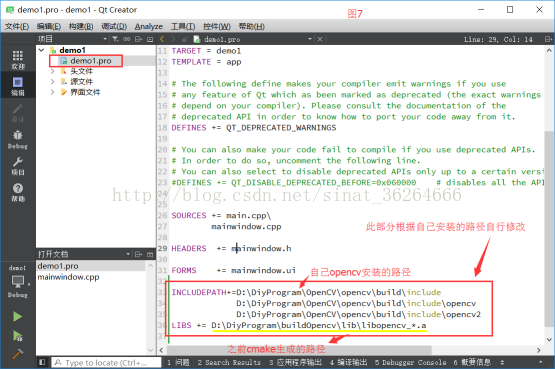Image resolution: width=555 pixels, height=369 pixels.
Task: Open the 项目 Projects mode with wrench icon
Action: tap(18, 166)
